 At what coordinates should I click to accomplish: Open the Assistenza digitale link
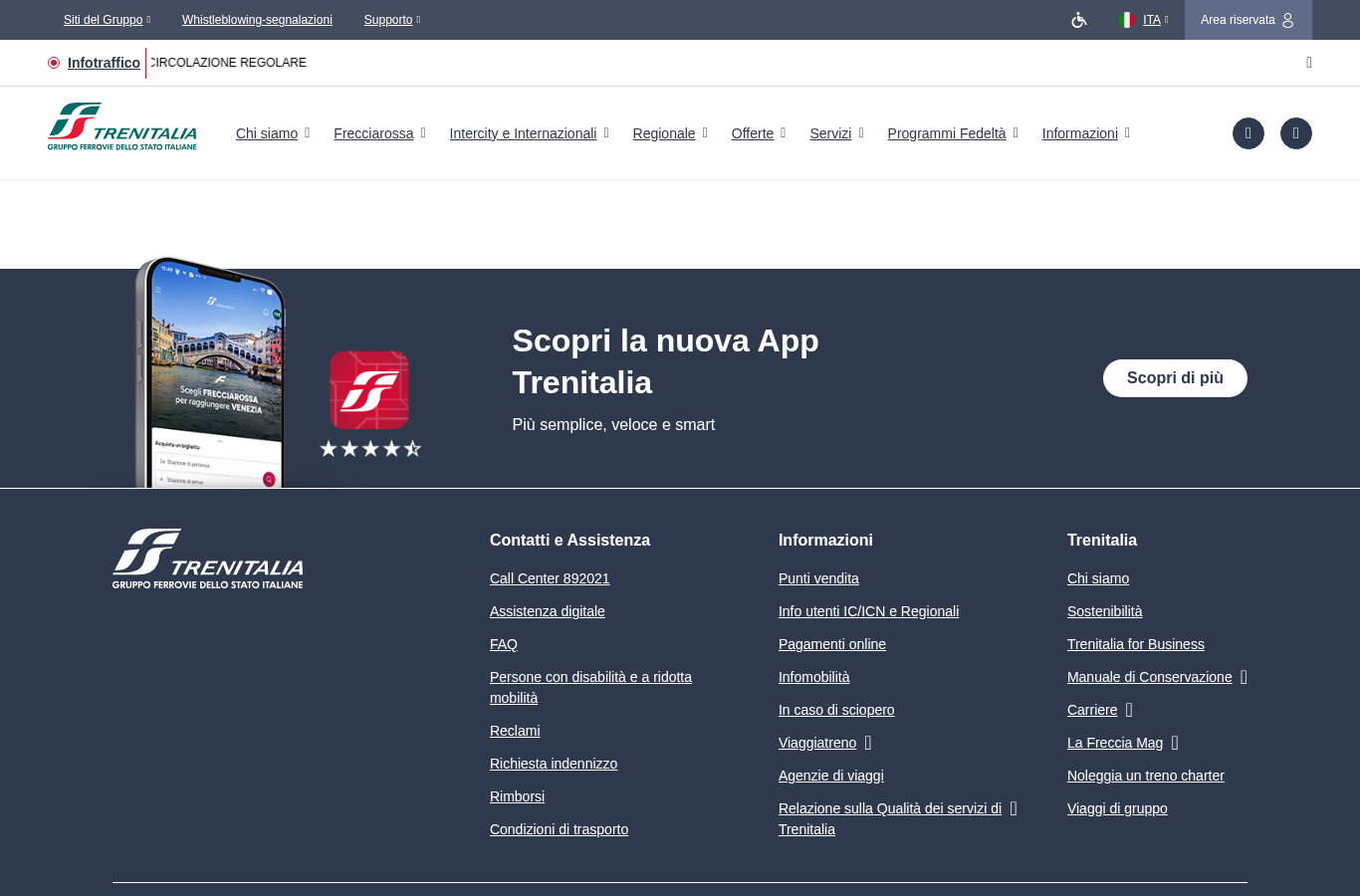click(x=548, y=611)
